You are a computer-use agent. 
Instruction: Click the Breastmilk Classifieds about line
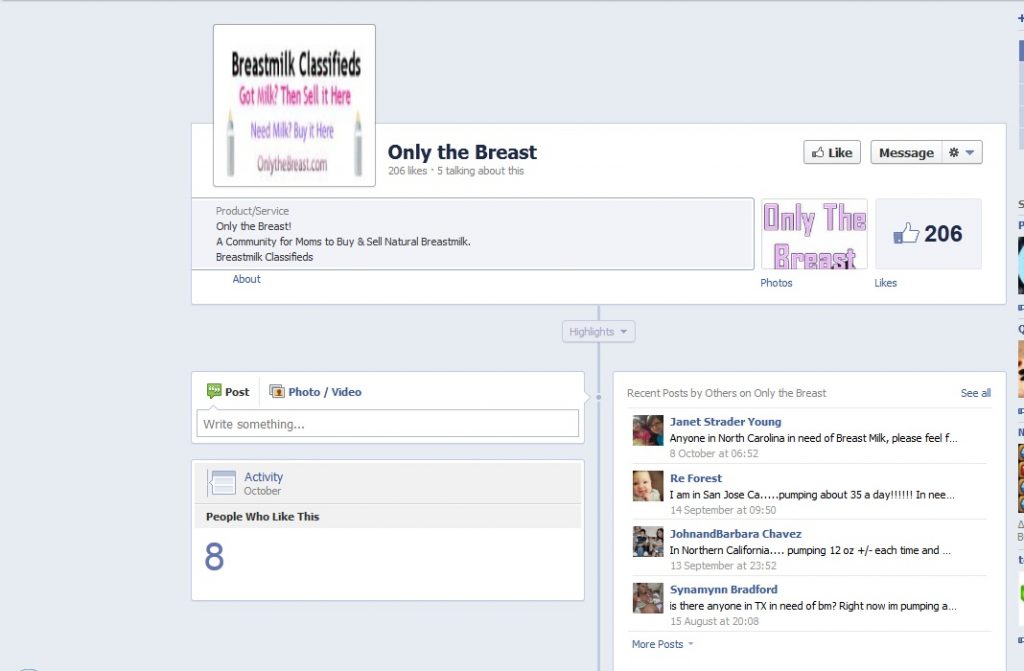pos(264,257)
